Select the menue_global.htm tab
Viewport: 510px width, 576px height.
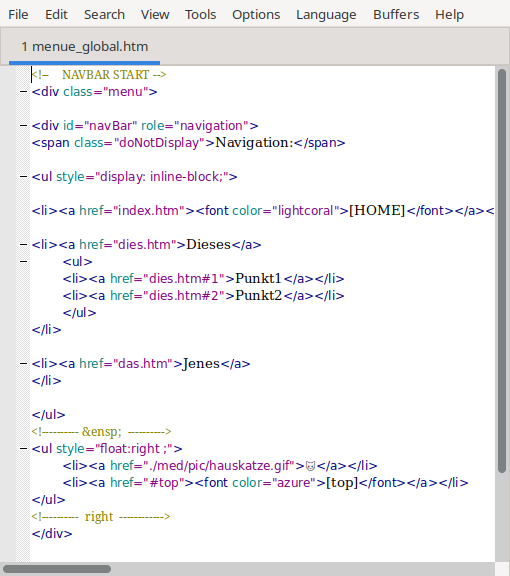pyautogui.click(x=85, y=47)
